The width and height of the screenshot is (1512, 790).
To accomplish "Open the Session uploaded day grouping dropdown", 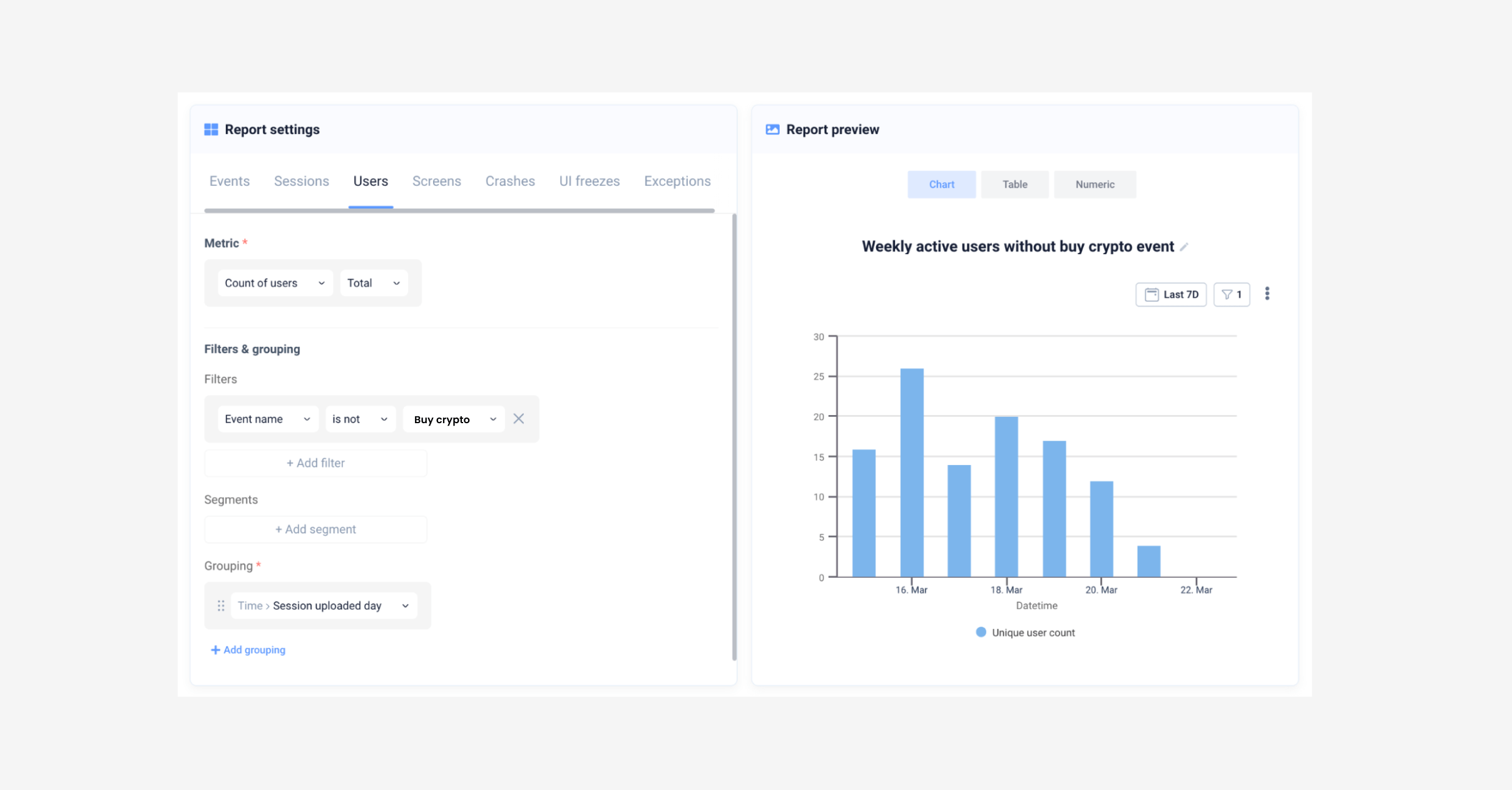I will coord(323,605).
